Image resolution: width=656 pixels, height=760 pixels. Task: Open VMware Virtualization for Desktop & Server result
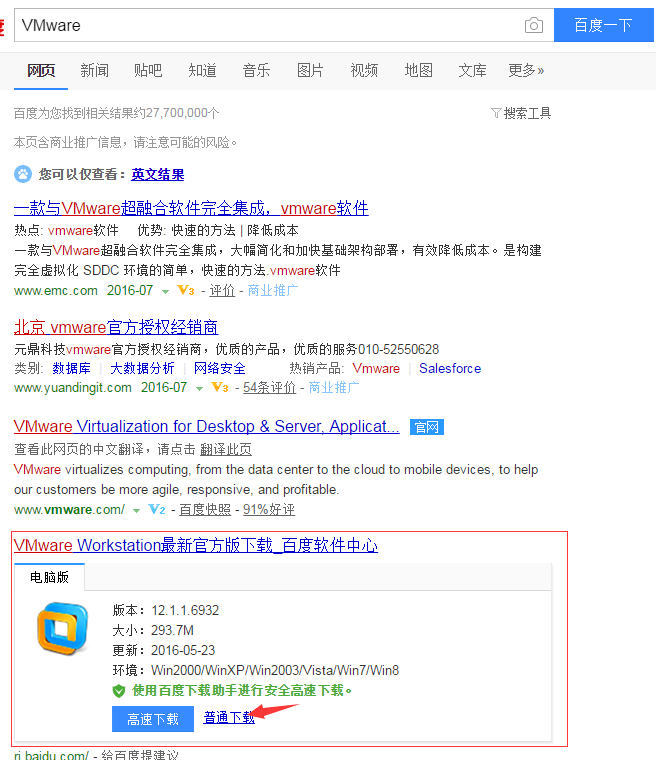(x=207, y=427)
